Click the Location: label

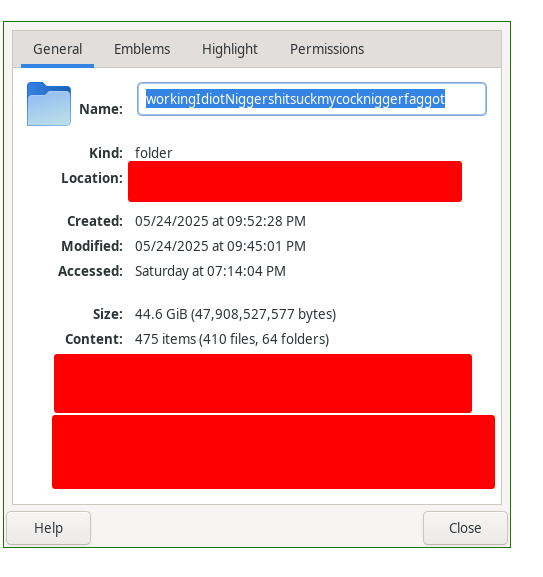click(92, 178)
